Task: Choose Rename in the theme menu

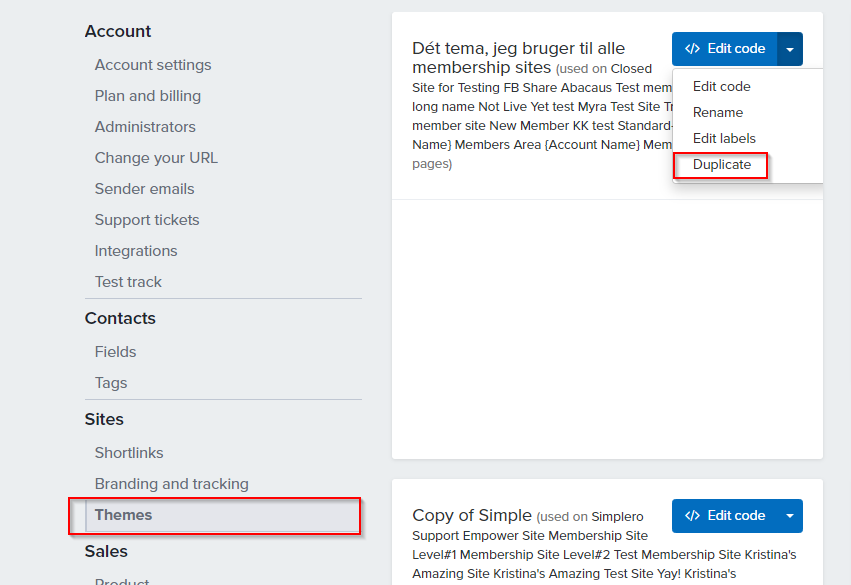Action: [x=717, y=112]
